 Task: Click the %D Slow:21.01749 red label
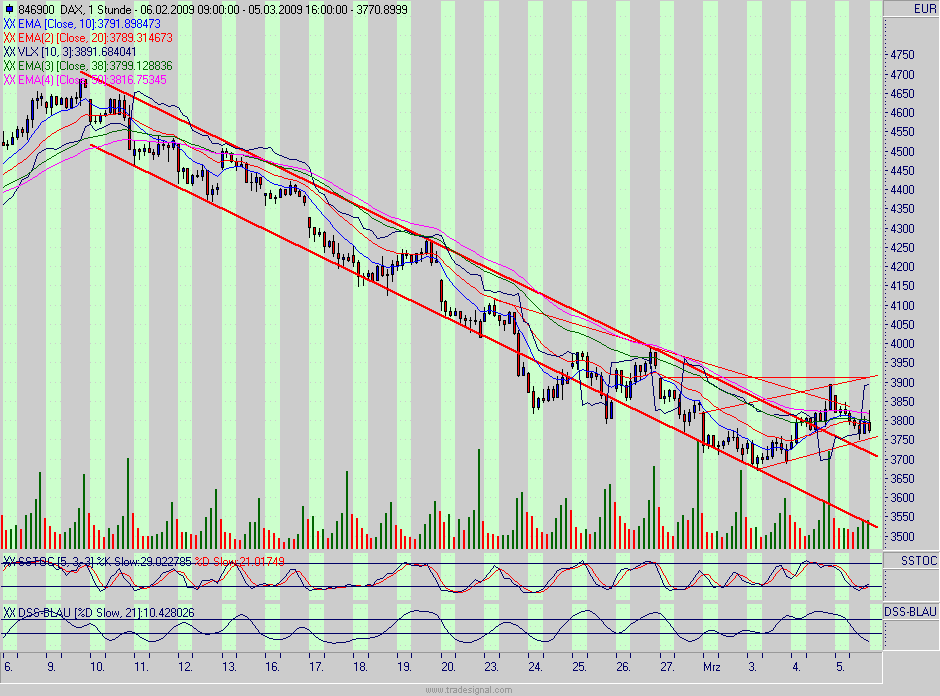238,561
